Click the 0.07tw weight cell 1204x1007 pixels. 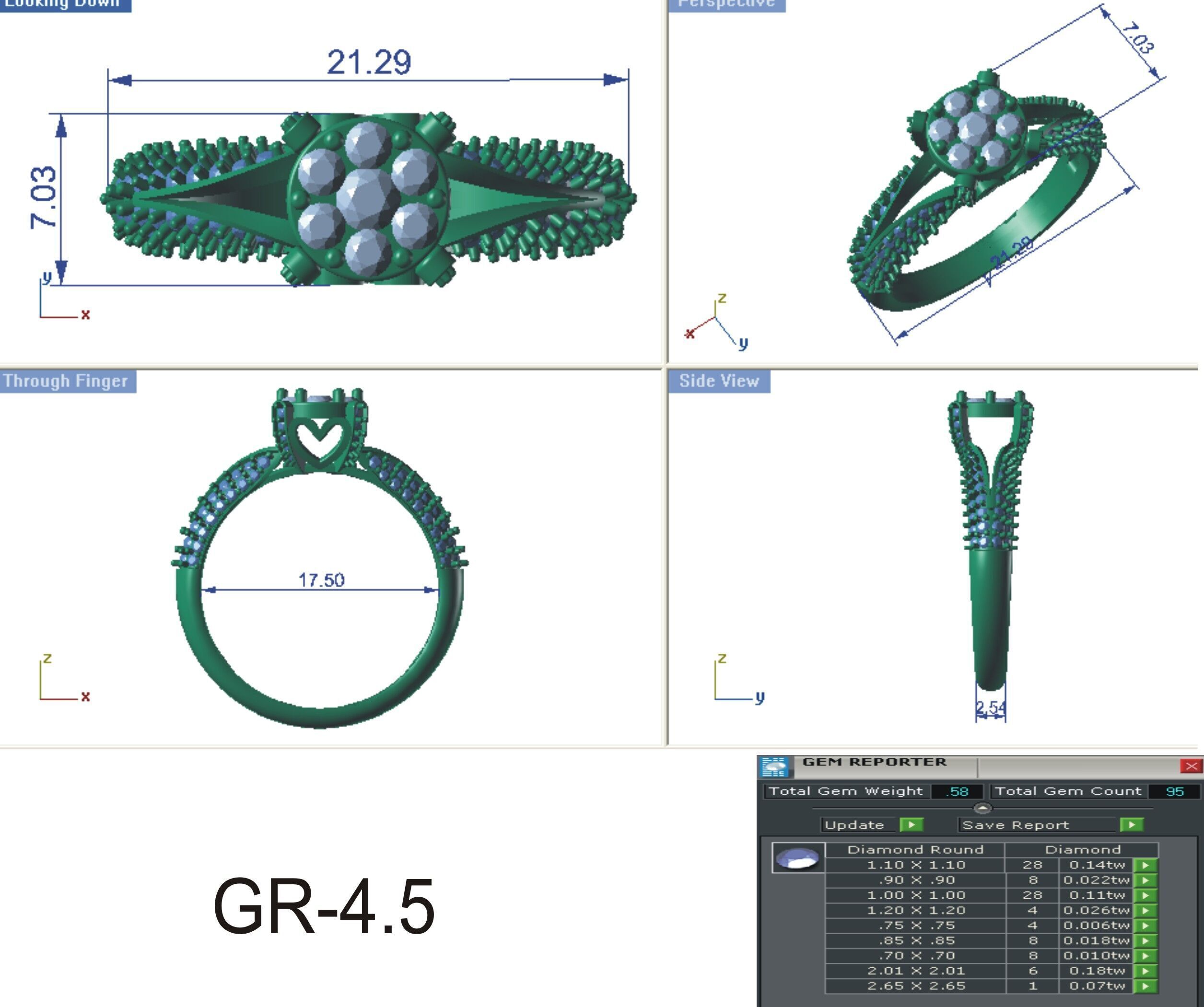1096,986
